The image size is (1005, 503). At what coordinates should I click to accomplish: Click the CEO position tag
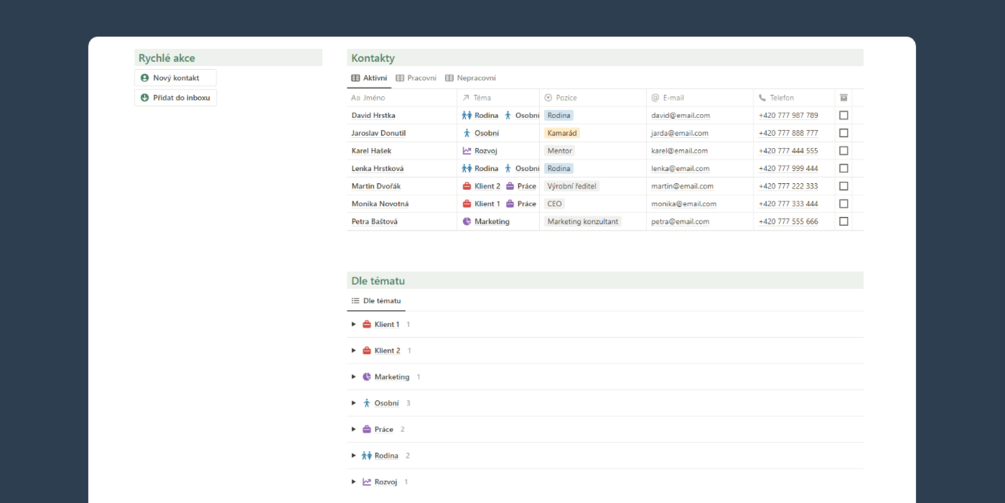(554, 204)
